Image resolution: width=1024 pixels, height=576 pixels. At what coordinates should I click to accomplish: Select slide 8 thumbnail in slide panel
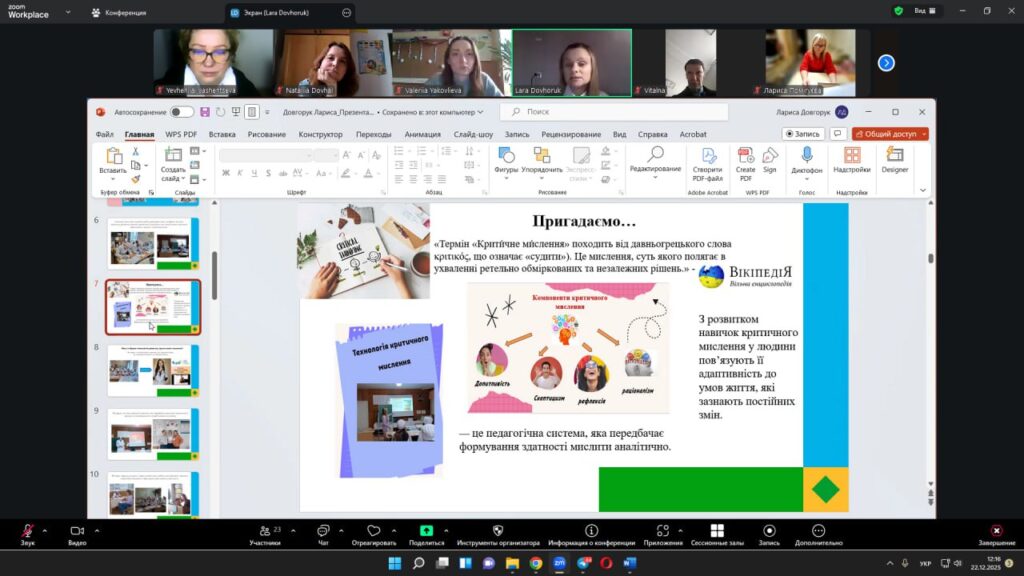coord(153,370)
